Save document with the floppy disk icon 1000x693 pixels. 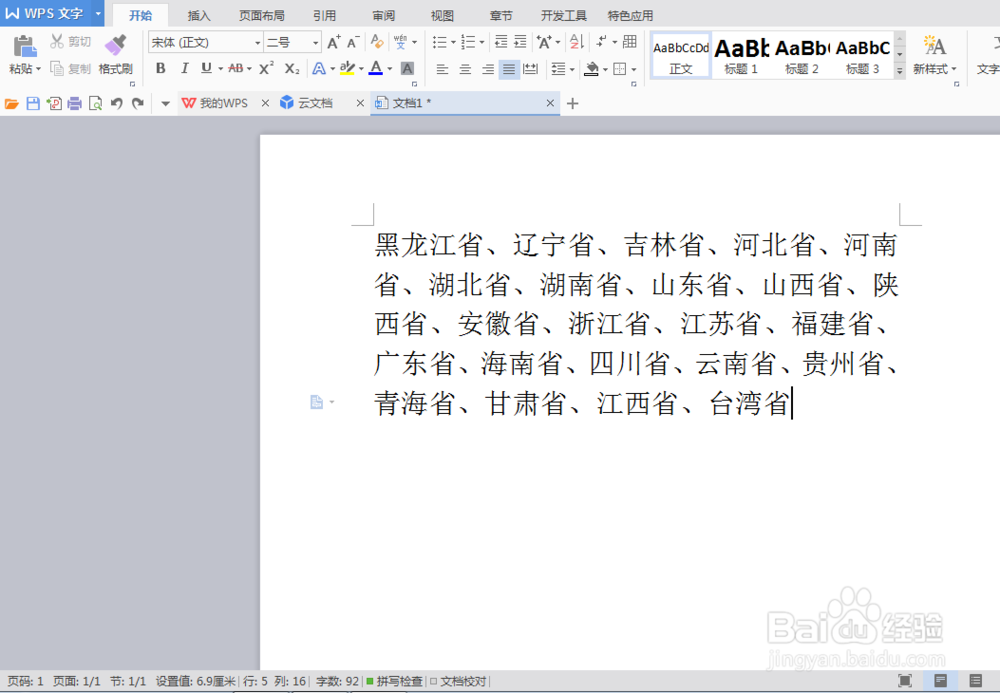pyautogui.click(x=33, y=103)
